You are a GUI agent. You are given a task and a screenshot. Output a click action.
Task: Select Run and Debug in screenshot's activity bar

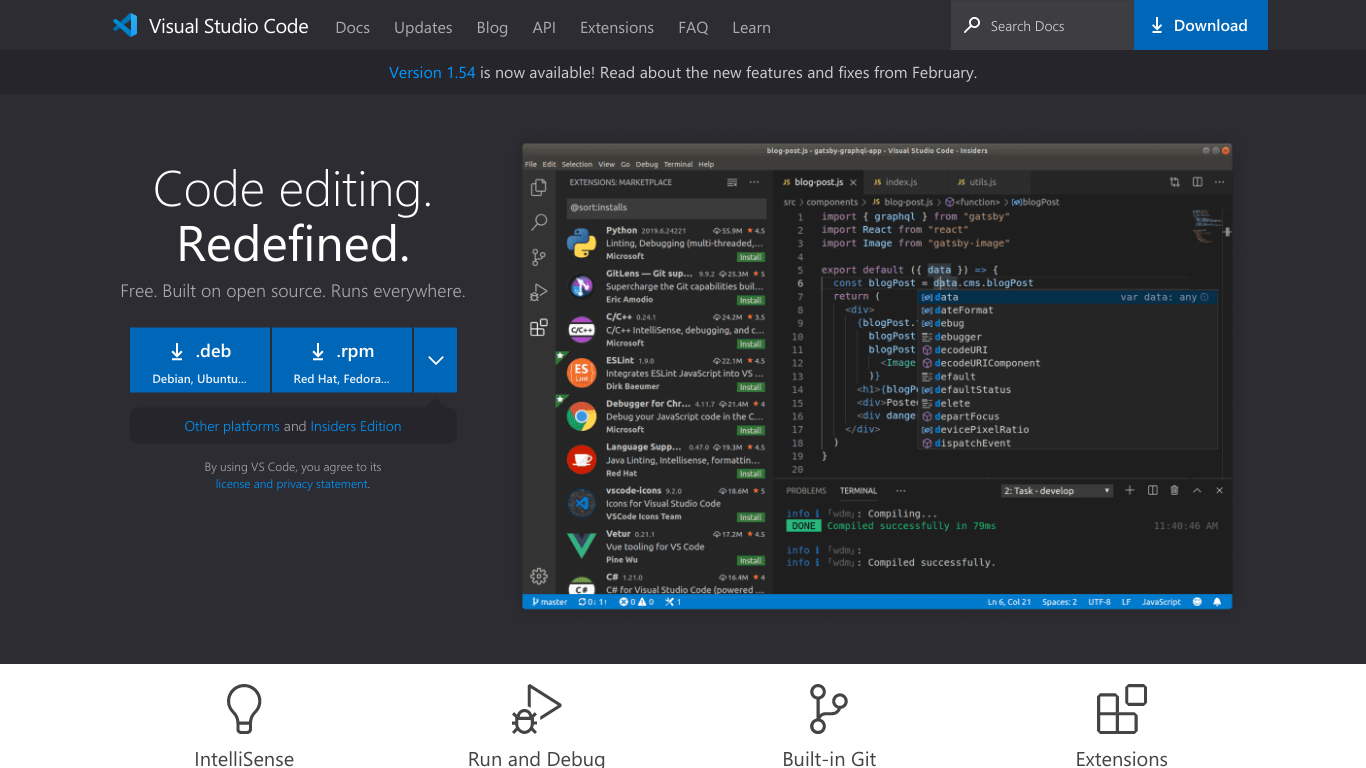539,292
